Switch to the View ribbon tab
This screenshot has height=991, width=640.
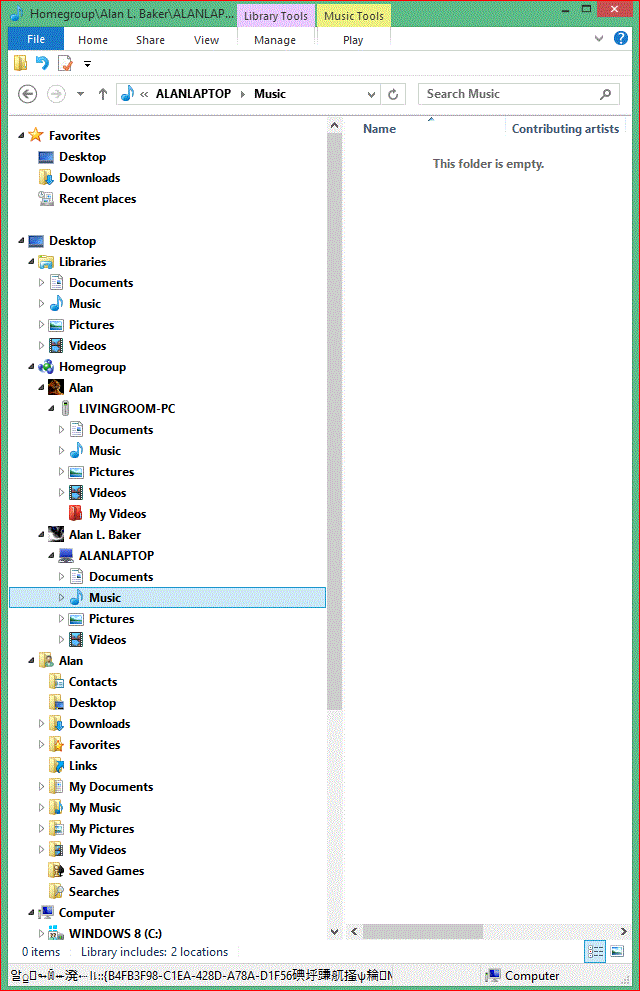(206, 40)
